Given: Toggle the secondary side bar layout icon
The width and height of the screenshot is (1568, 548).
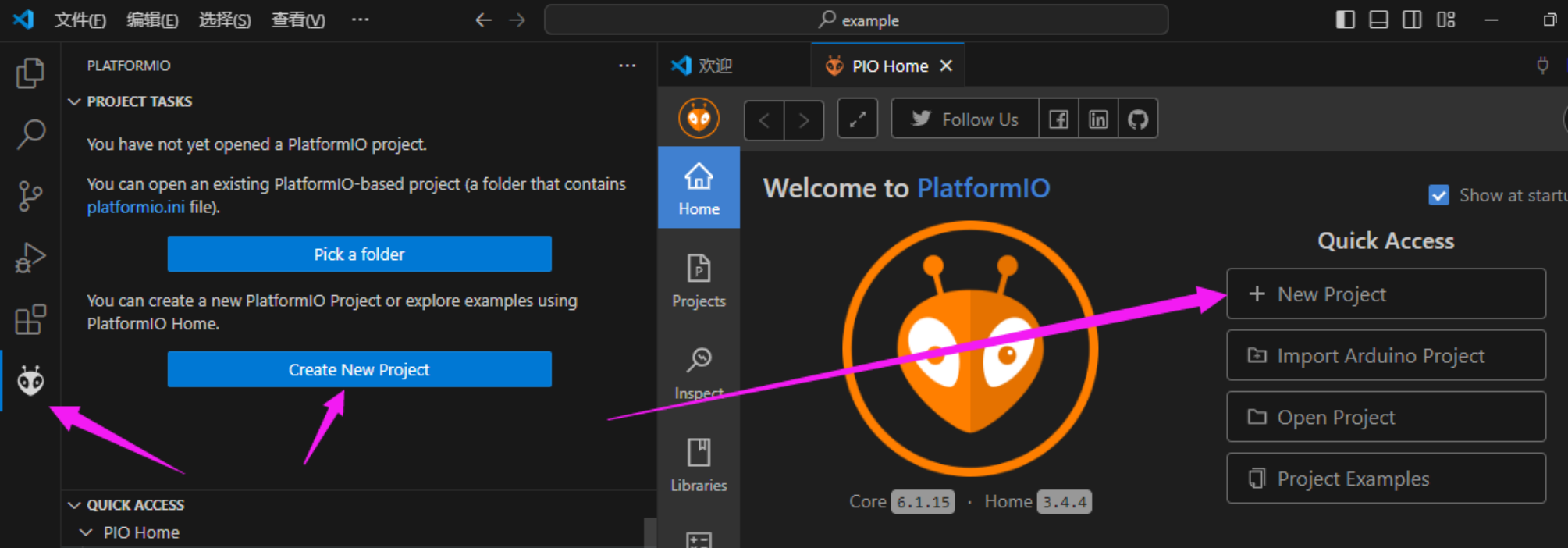Looking at the screenshot, I should pos(1412,20).
